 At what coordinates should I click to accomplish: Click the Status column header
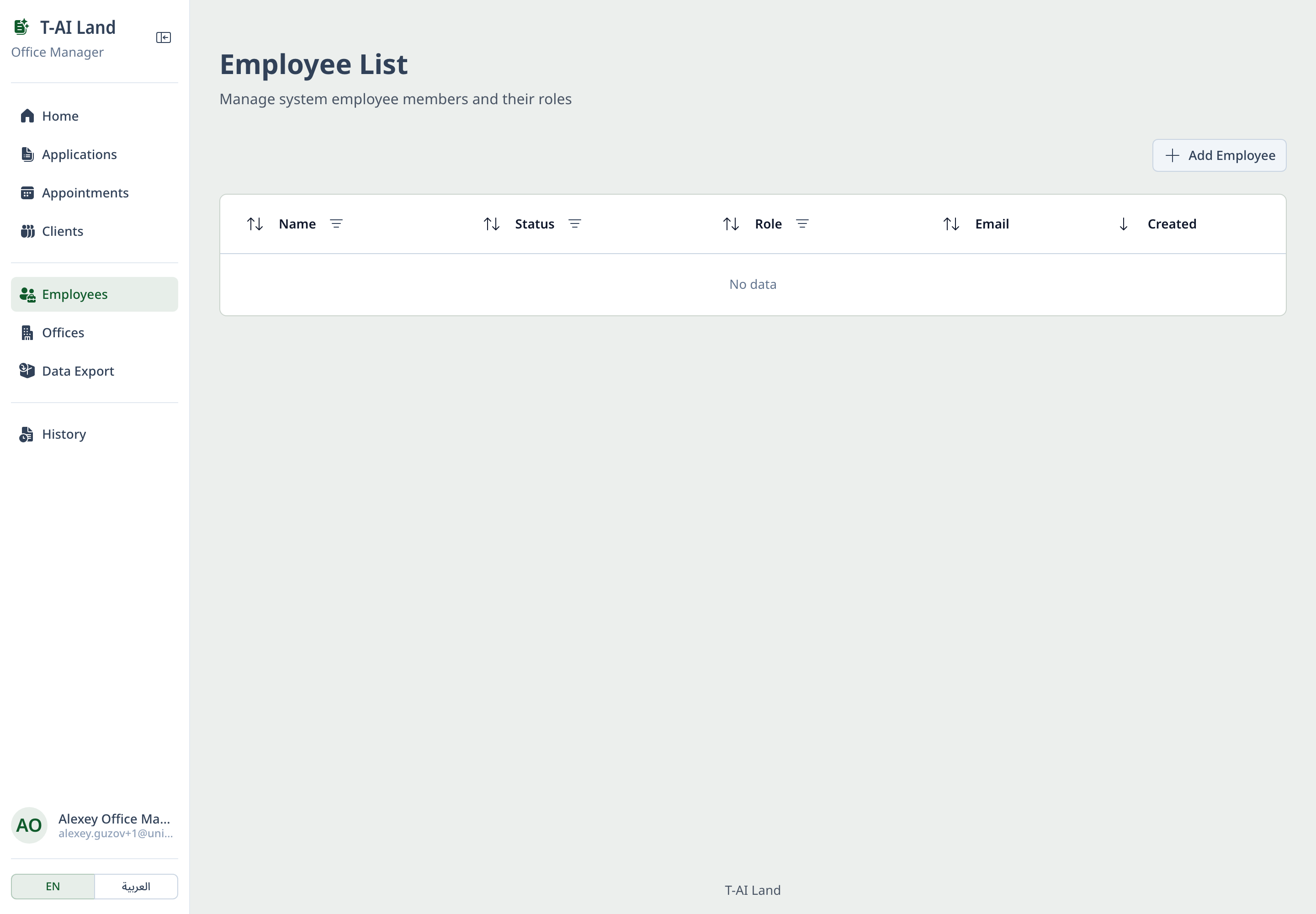point(534,224)
